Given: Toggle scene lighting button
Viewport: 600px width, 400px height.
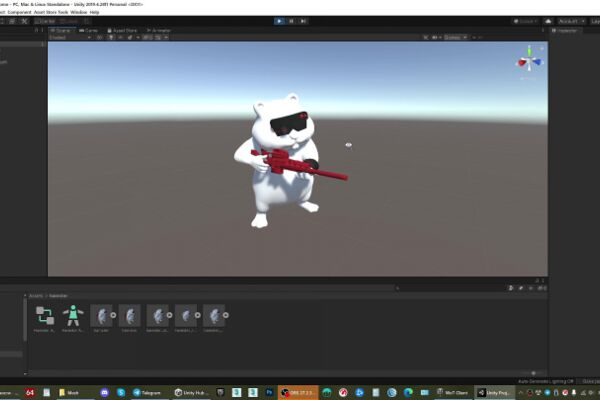Looking at the screenshot, I should [x=111, y=38].
